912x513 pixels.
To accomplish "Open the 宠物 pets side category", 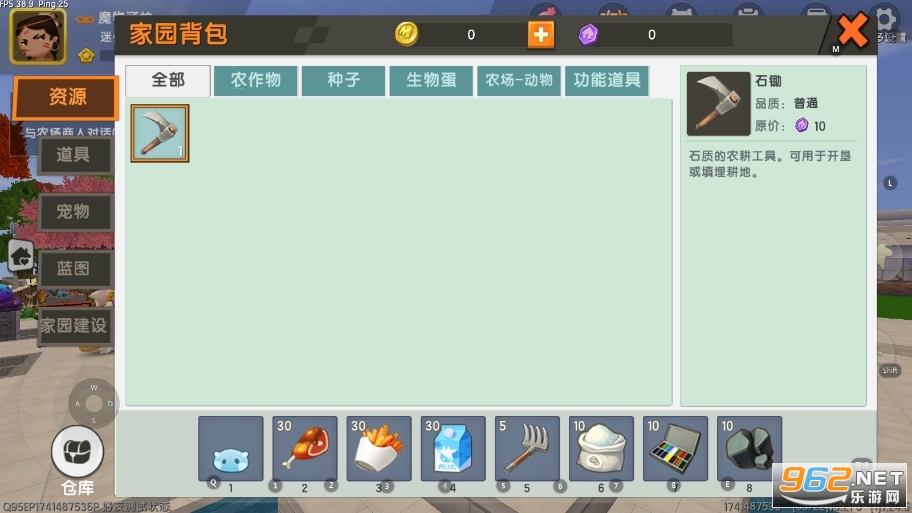I will (x=73, y=212).
